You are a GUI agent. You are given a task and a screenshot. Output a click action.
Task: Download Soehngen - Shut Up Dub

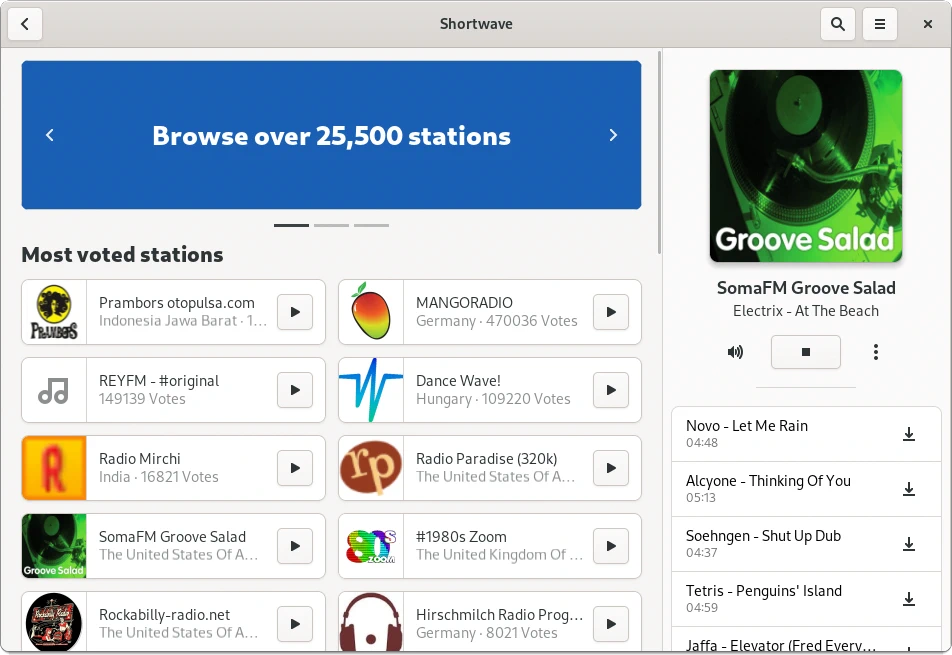click(909, 544)
